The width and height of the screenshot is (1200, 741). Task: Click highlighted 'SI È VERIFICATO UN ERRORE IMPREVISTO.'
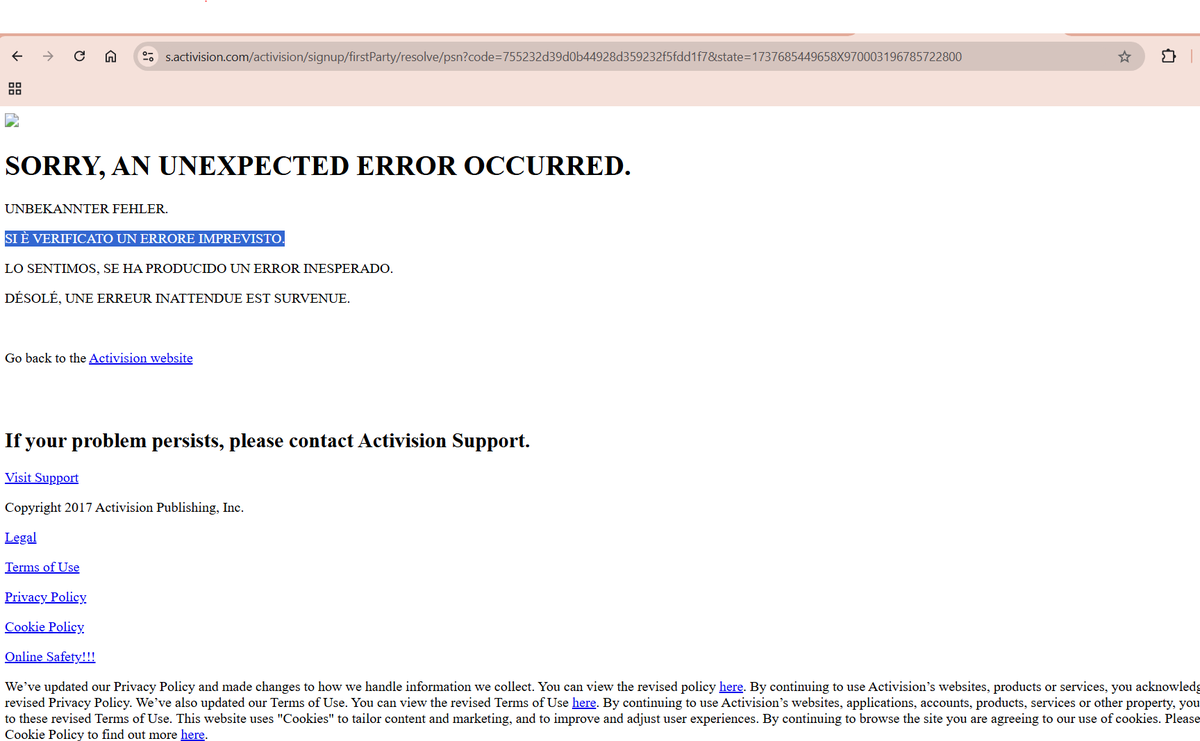(145, 239)
